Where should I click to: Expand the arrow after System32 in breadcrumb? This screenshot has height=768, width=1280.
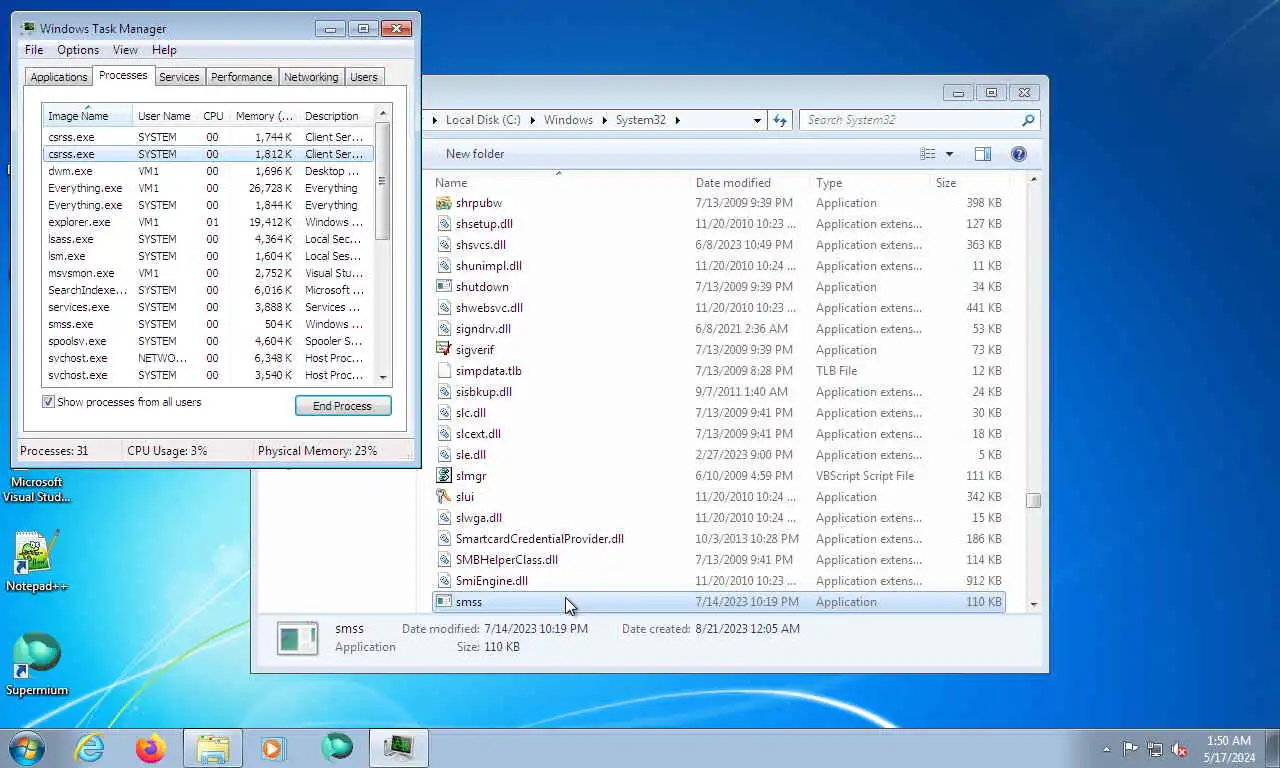pos(677,120)
